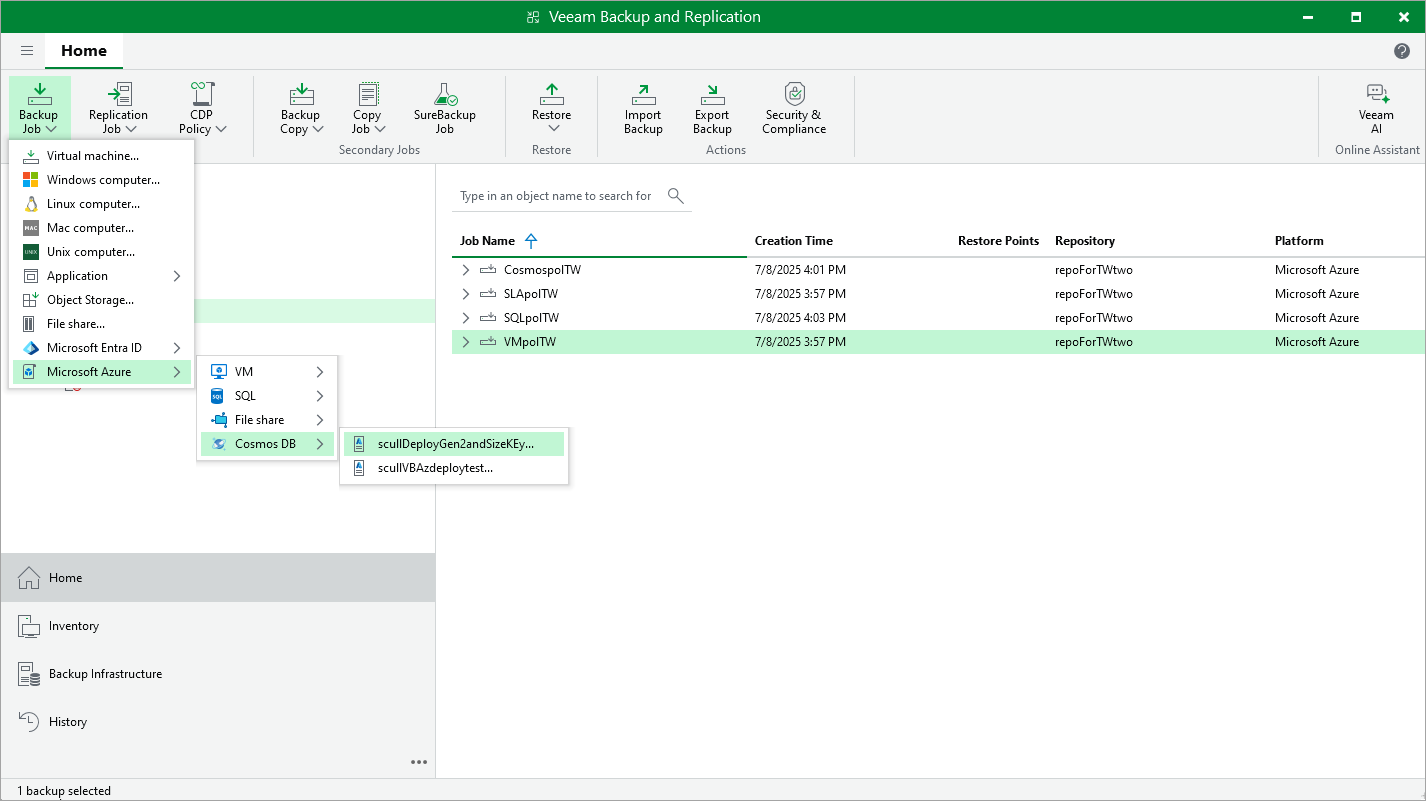Click the CosmospolTW job icon
This screenshot has height=801, width=1426.
[488, 270]
